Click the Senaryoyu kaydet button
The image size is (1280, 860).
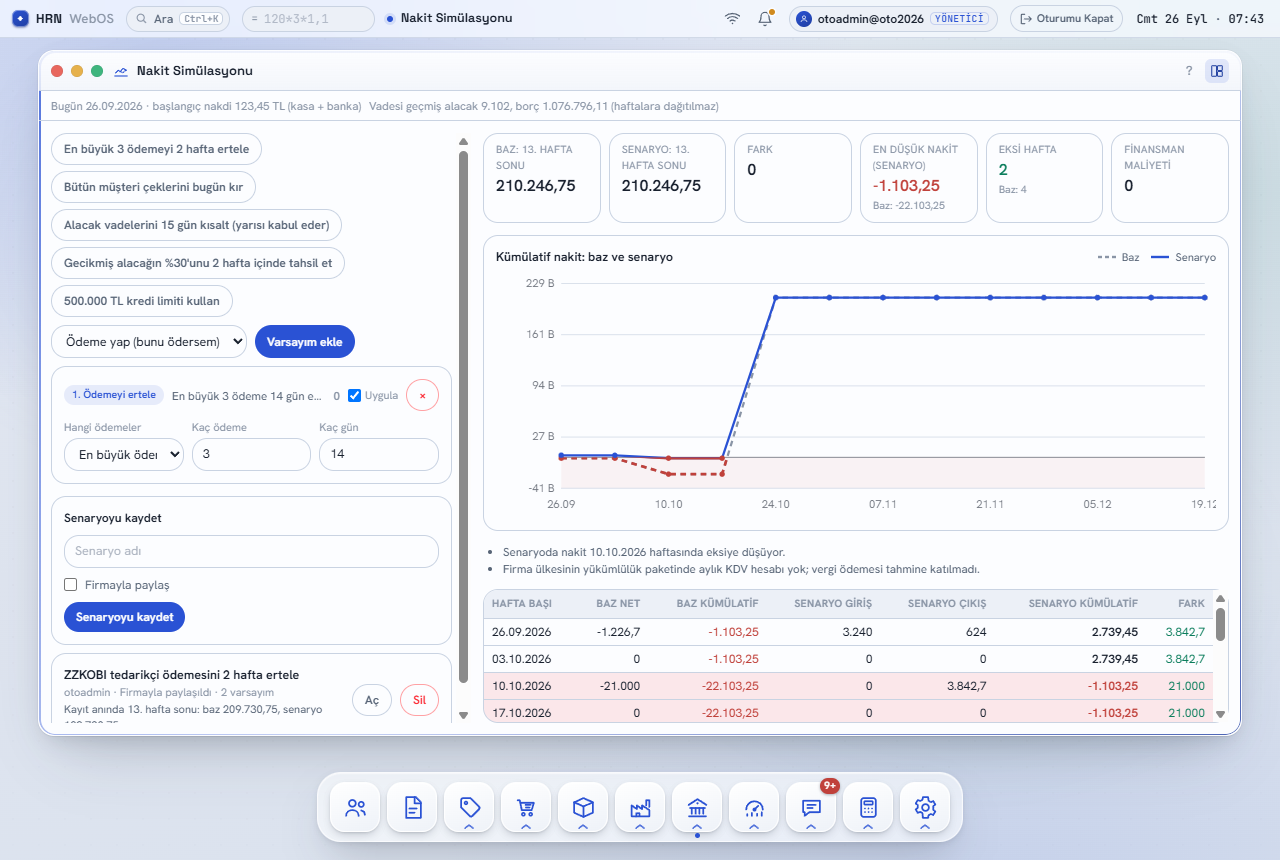pos(125,617)
